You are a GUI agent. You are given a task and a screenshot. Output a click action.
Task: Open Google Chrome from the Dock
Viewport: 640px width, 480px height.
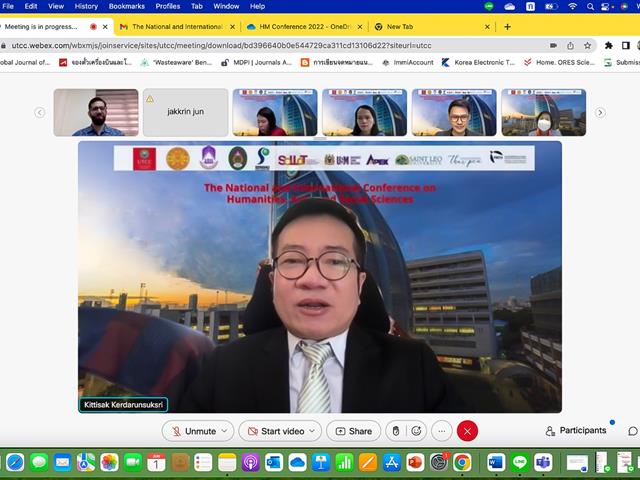[x=462, y=462]
